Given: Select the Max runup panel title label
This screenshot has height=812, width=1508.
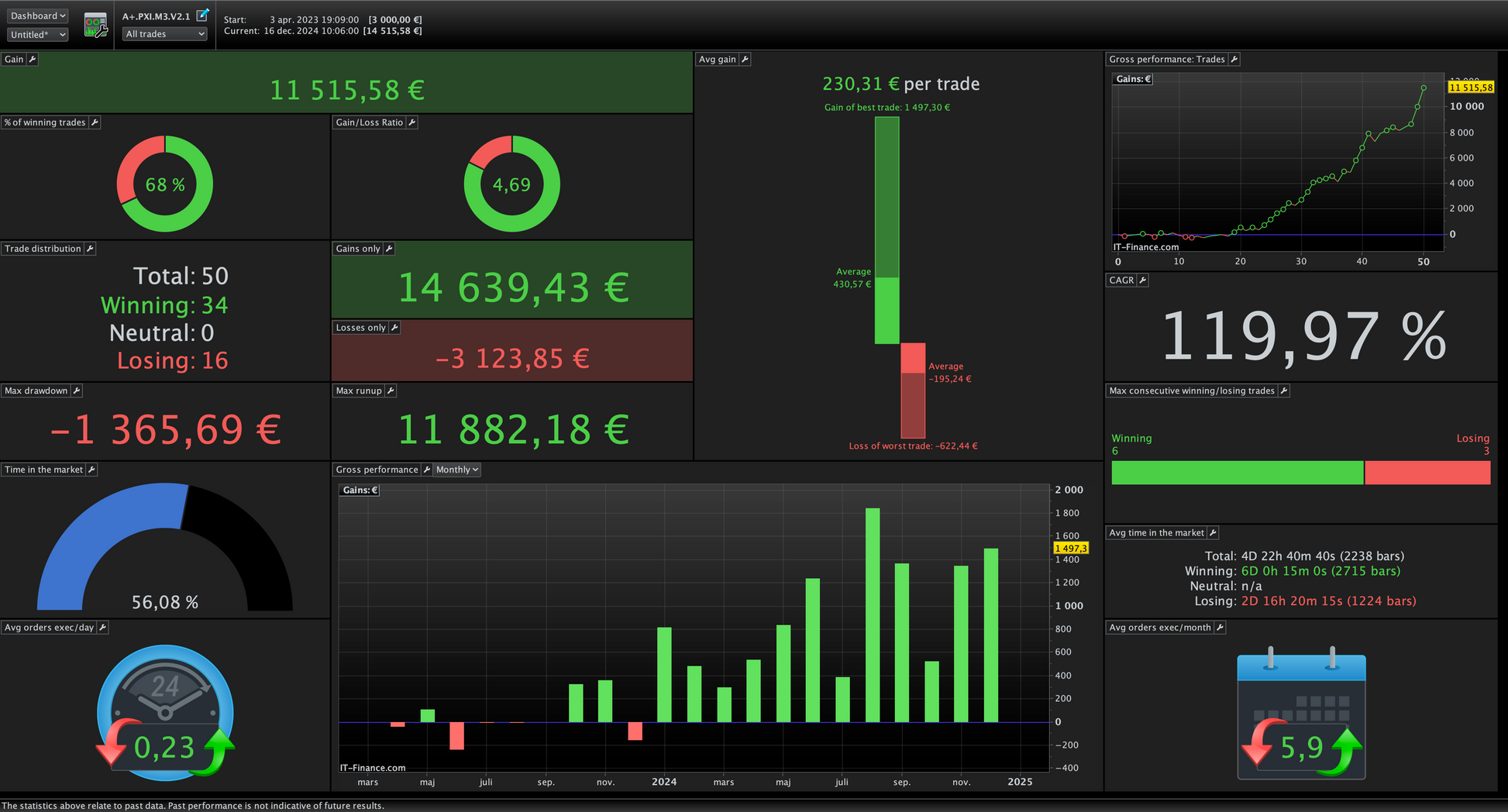Looking at the screenshot, I should tap(358, 391).
